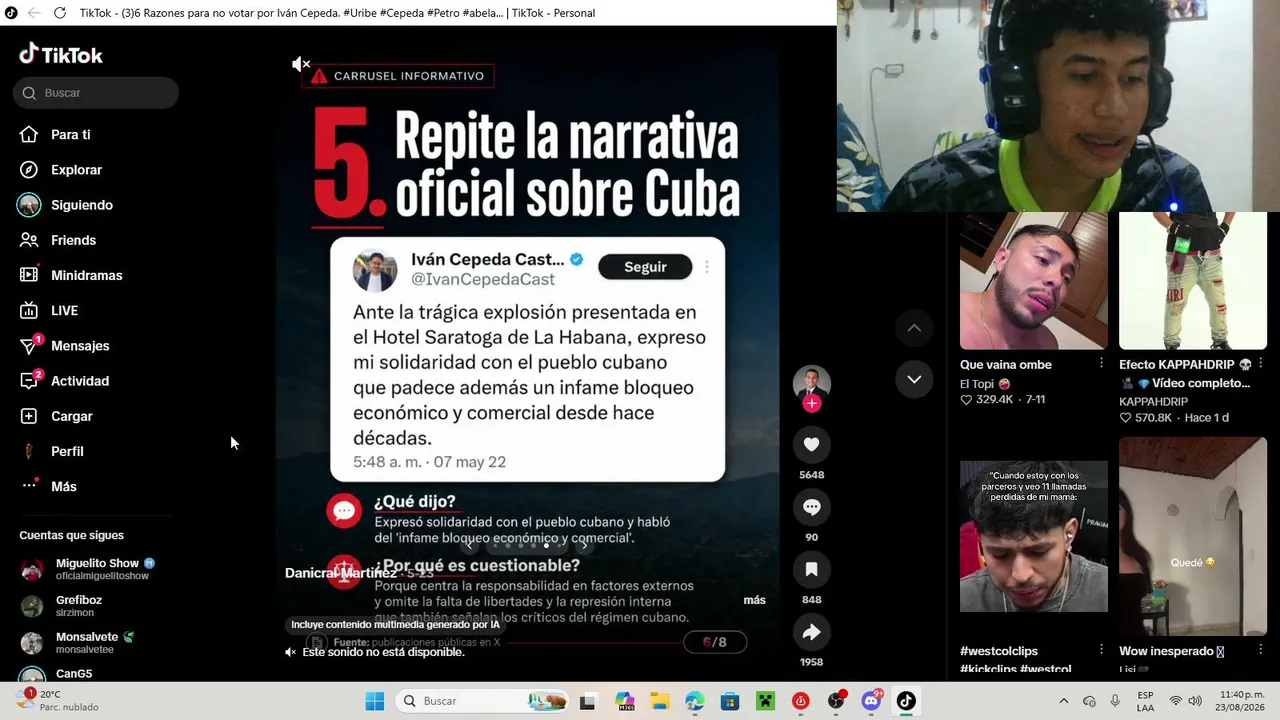The width and height of the screenshot is (1280, 720).
Task: Show the previous carousel slide
Action: pyautogui.click(x=469, y=545)
